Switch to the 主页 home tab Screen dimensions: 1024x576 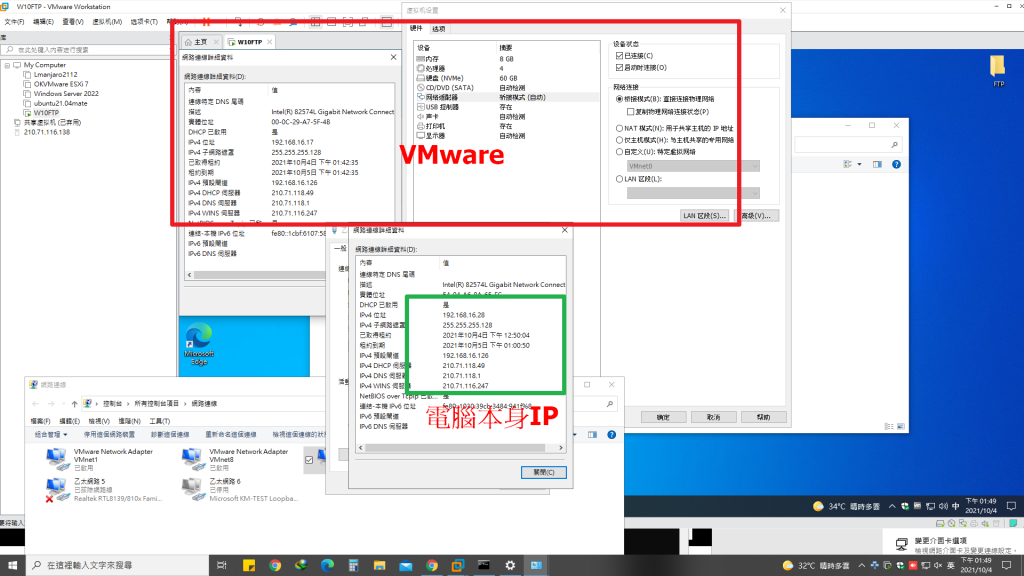pyautogui.click(x=200, y=42)
